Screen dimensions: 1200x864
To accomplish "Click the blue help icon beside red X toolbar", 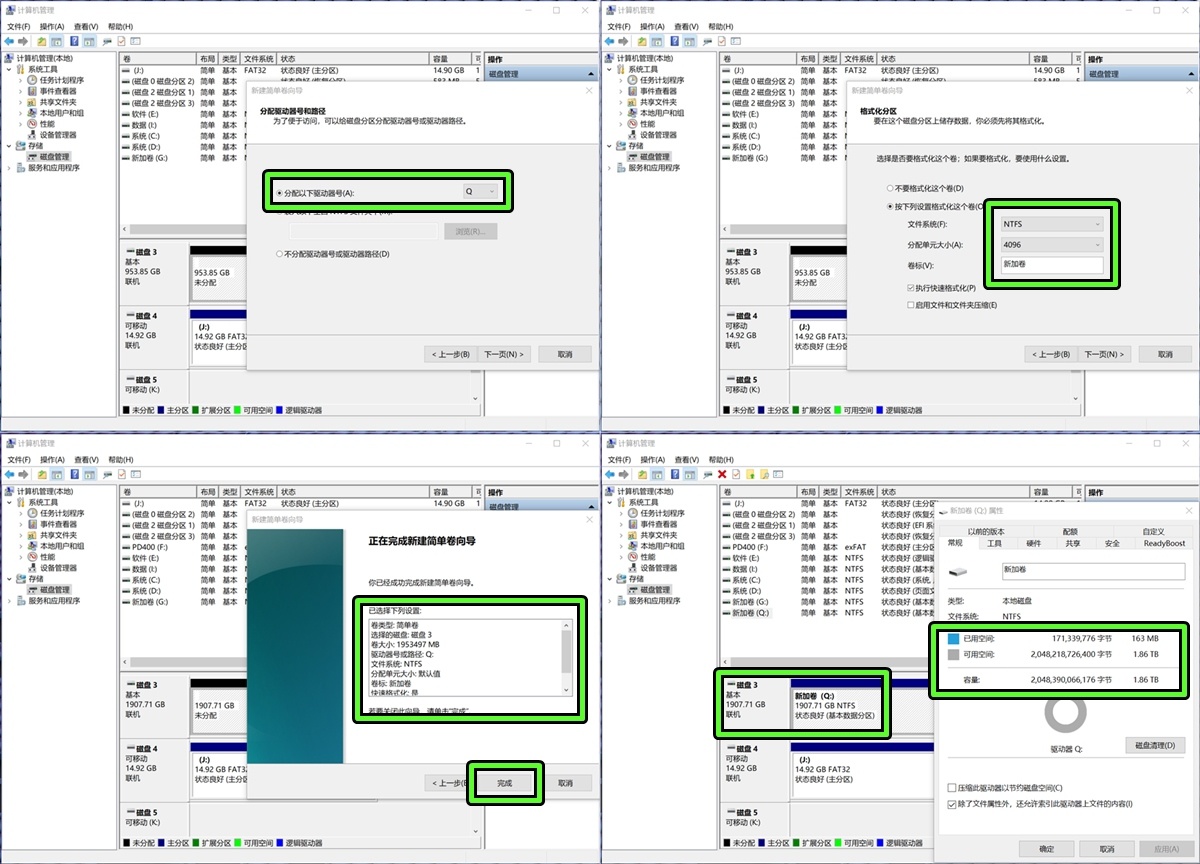I will [675, 474].
